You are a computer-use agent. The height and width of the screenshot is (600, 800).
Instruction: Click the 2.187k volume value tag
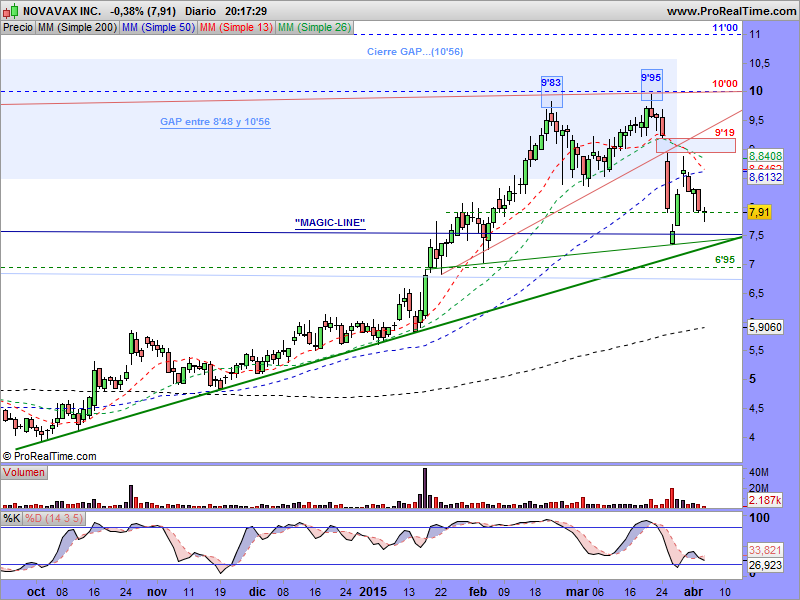pyautogui.click(x=765, y=500)
